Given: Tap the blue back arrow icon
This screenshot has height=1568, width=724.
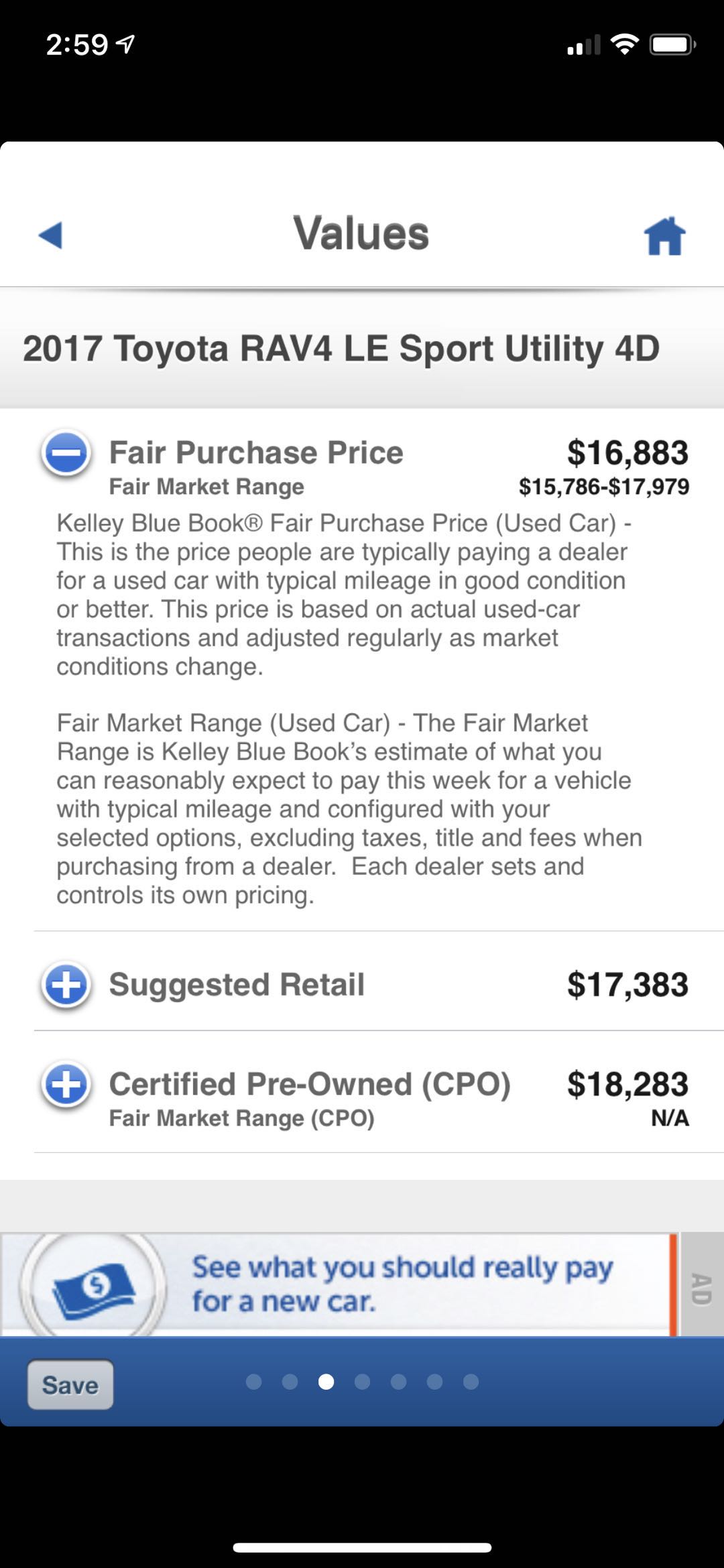Looking at the screenshot, I should point(51,235).
